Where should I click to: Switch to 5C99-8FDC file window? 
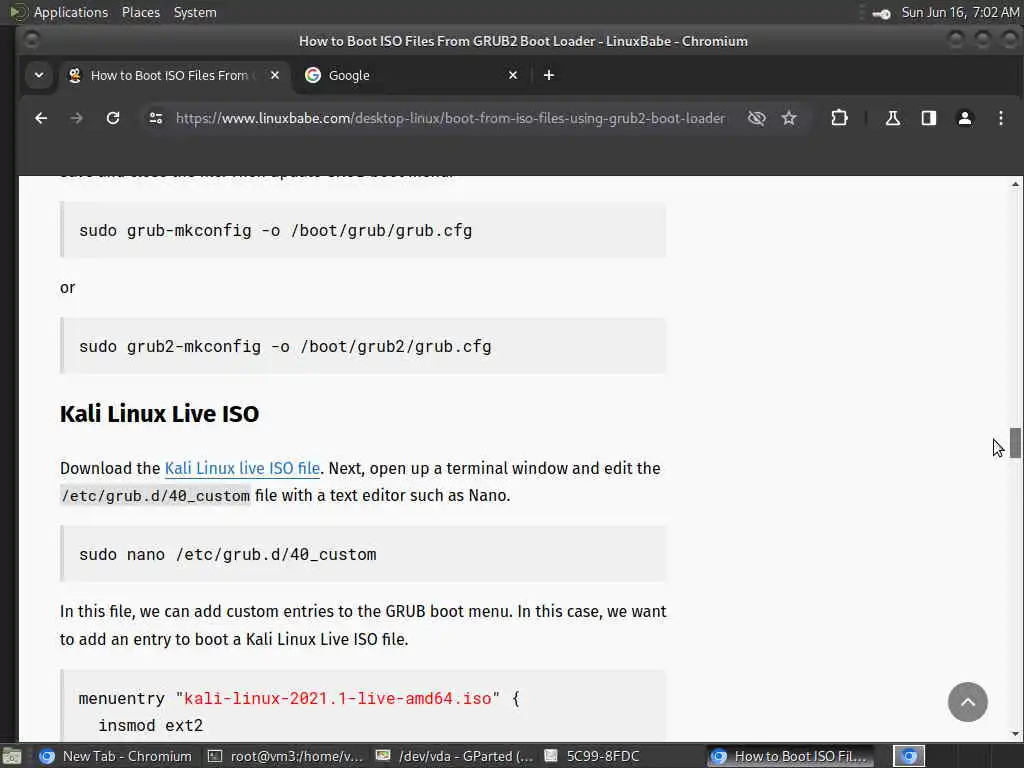click(x=592, y=756)
